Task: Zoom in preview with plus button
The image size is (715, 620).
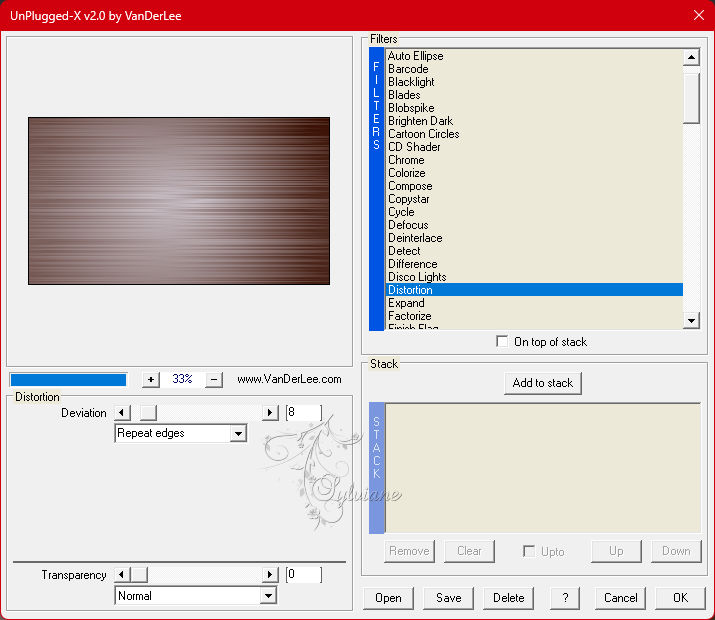Action: tap(150, 379)
